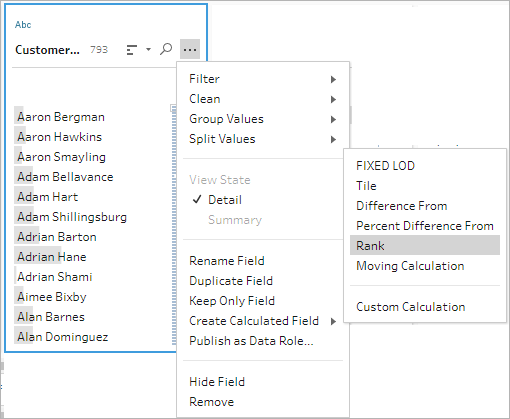Click the sort icon in Customer field header

pyautogui.click(x=132, y=50)
